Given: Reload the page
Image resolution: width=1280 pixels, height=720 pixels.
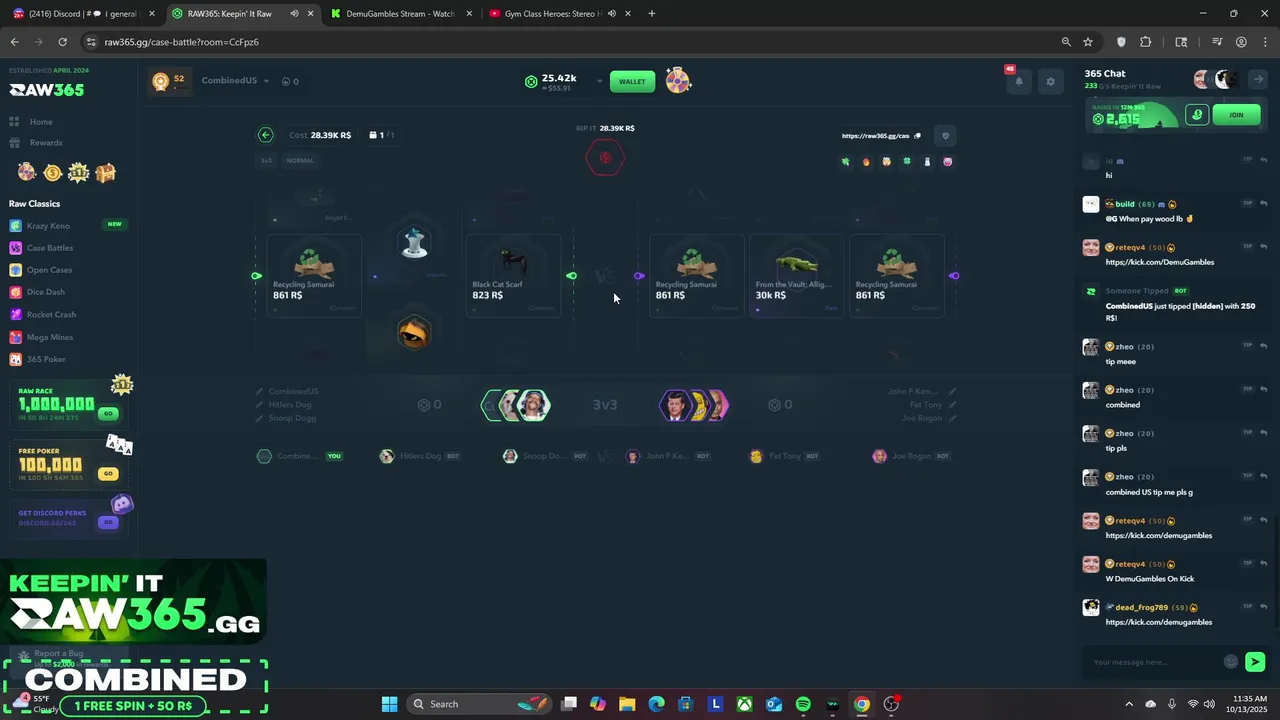Looking at the screenshot, I should [x=62, y=42].
